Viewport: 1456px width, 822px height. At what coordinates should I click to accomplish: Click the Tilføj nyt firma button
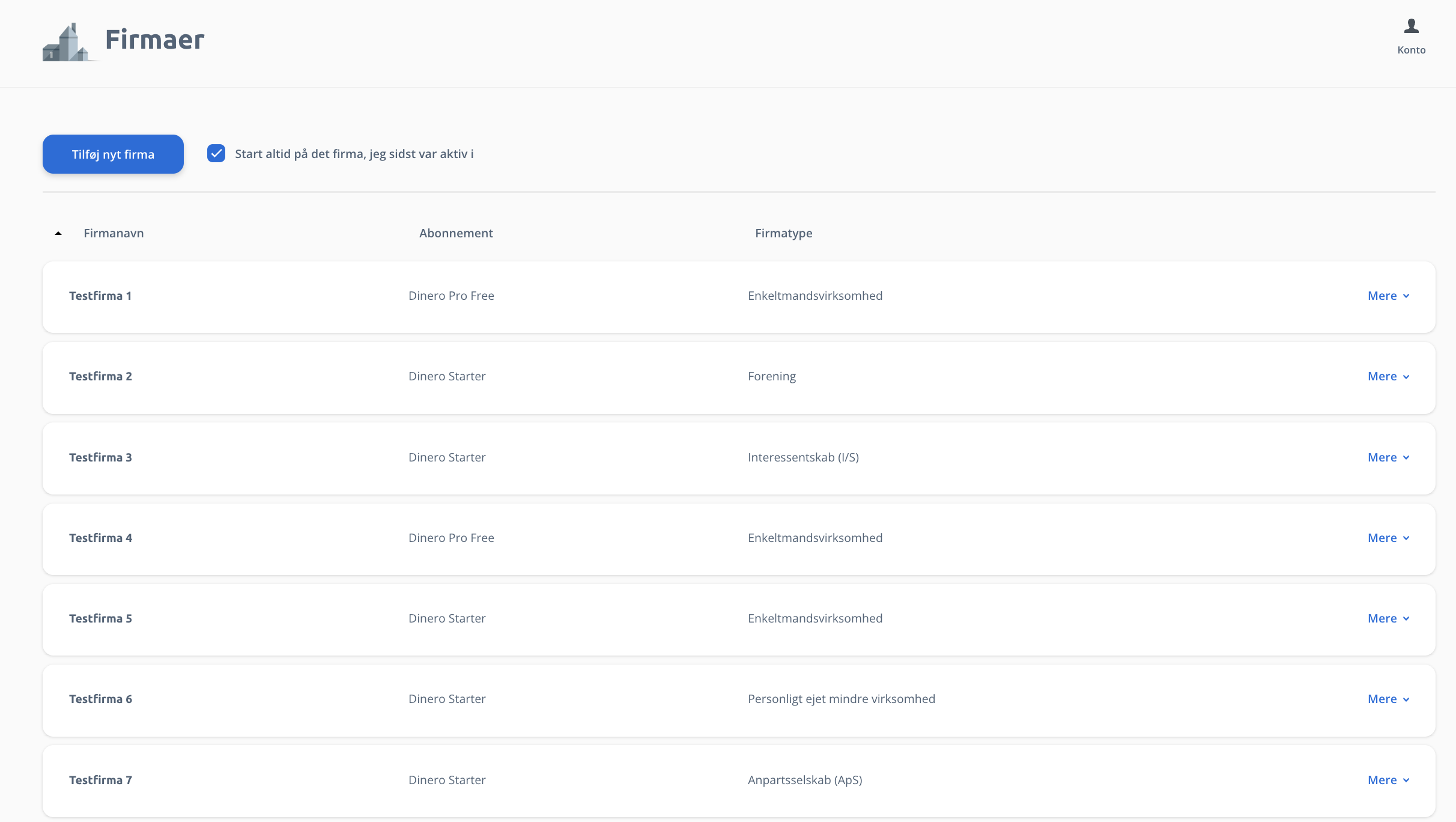pyautogui.click(x=113, y=154)
